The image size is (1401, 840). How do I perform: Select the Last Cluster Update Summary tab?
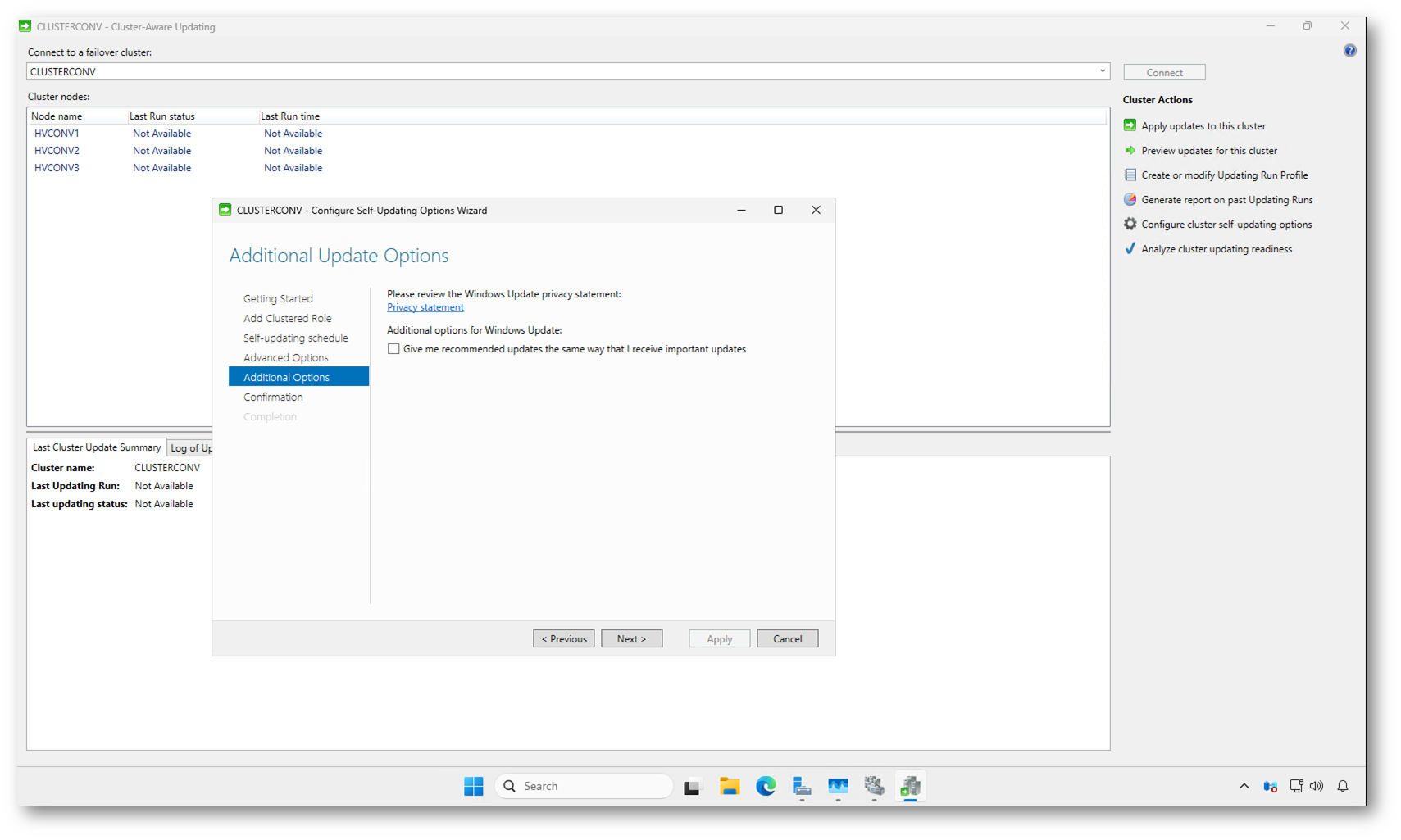click(97, 447)
